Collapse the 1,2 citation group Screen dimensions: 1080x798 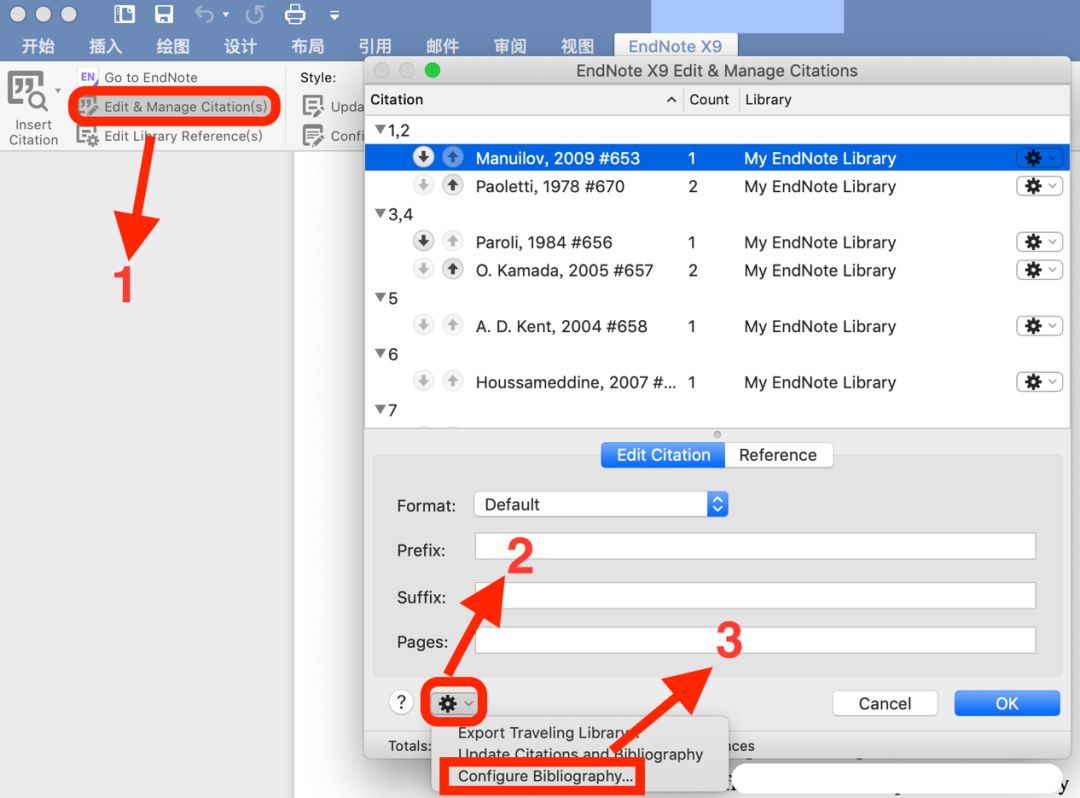pos(380,129)
